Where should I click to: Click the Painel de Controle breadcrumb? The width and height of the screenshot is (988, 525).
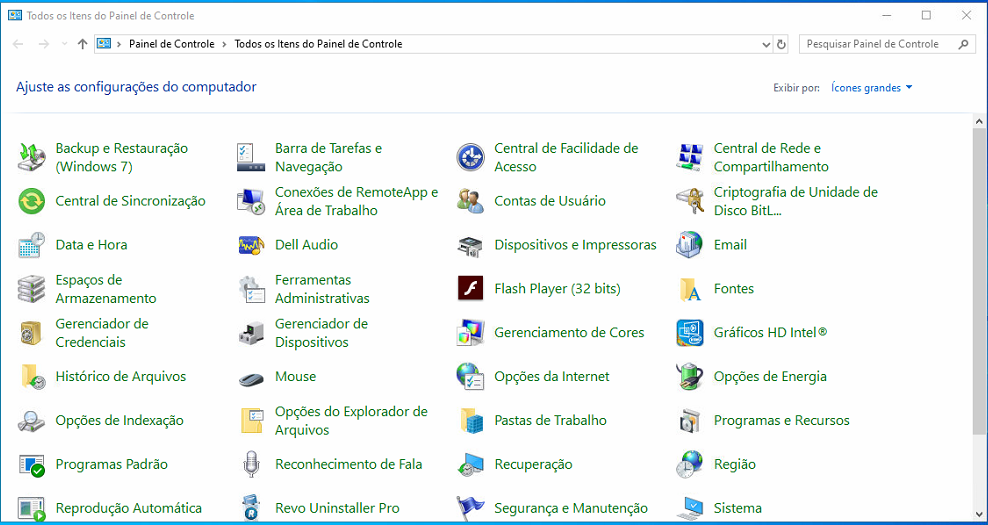pos(171,44)
